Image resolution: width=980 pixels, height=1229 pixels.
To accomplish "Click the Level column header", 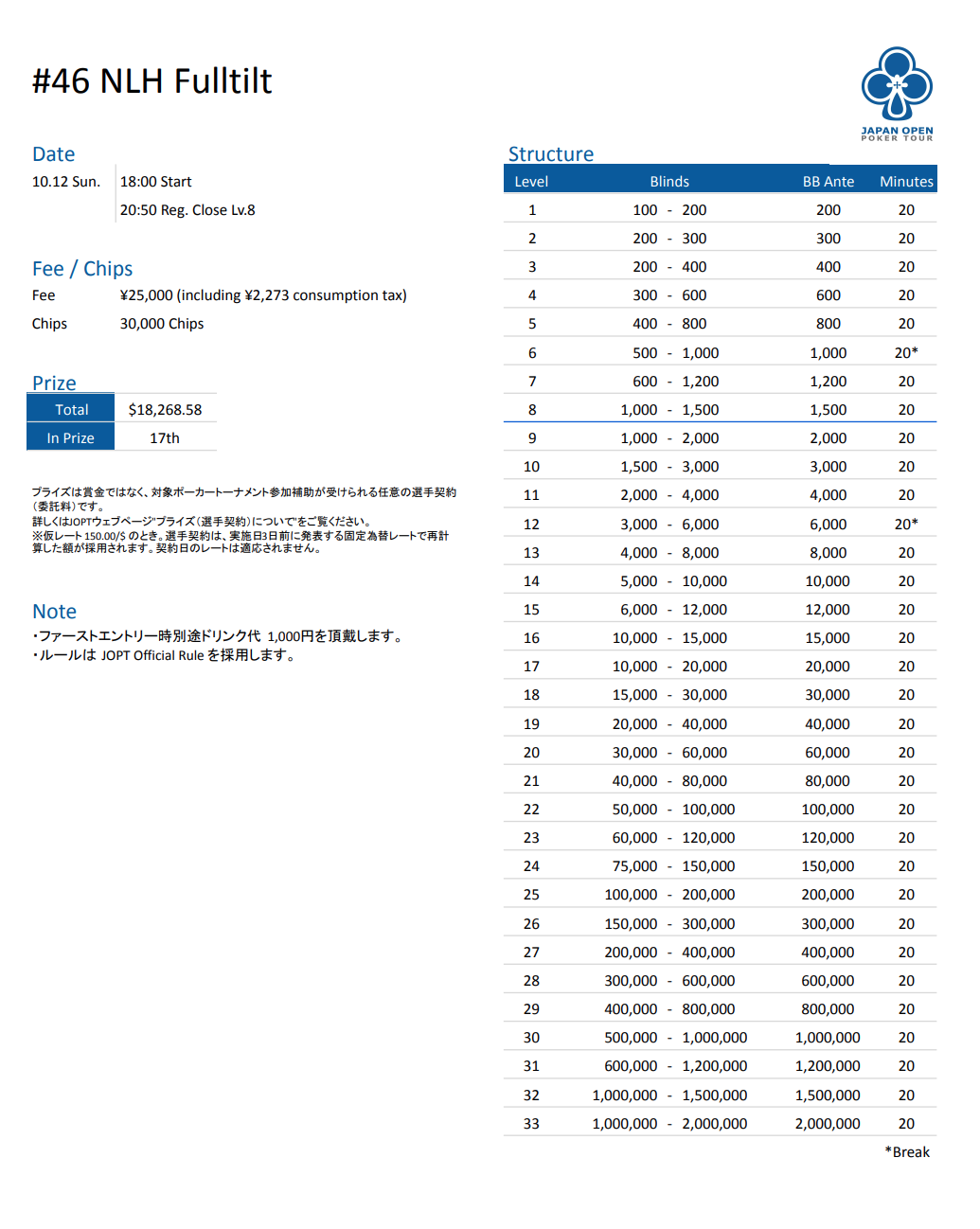I will click(531, 182).
